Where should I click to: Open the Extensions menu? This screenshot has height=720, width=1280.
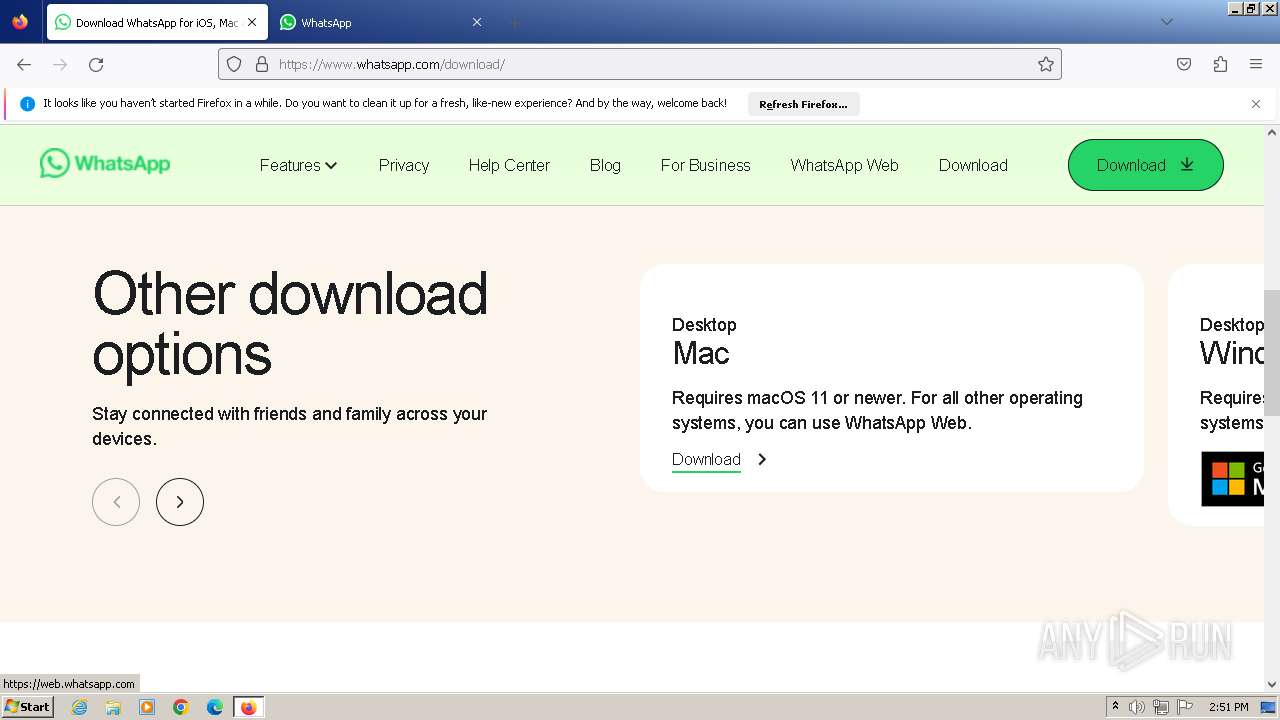coord(1220,64)
